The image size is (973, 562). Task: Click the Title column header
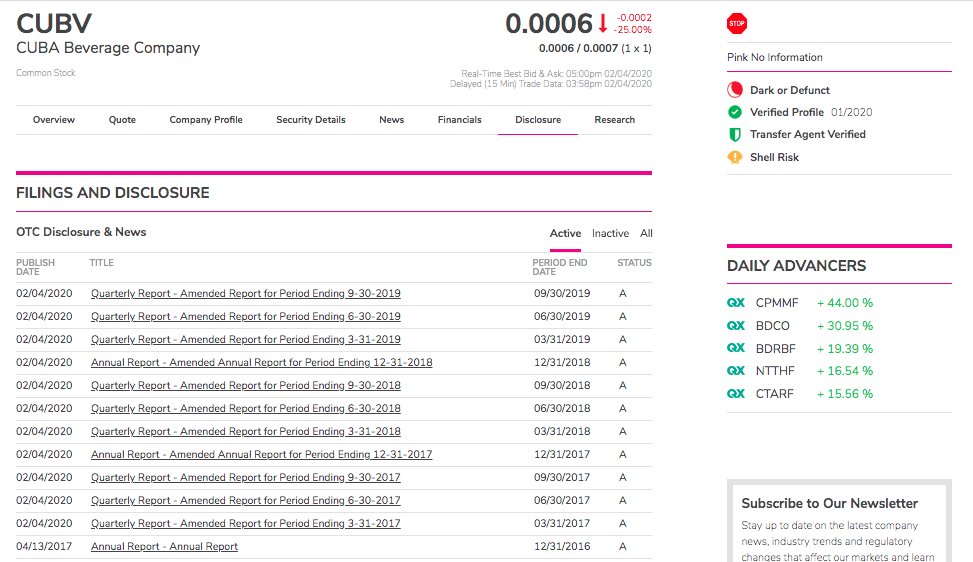pyautogui.click(x=101, y=262)
